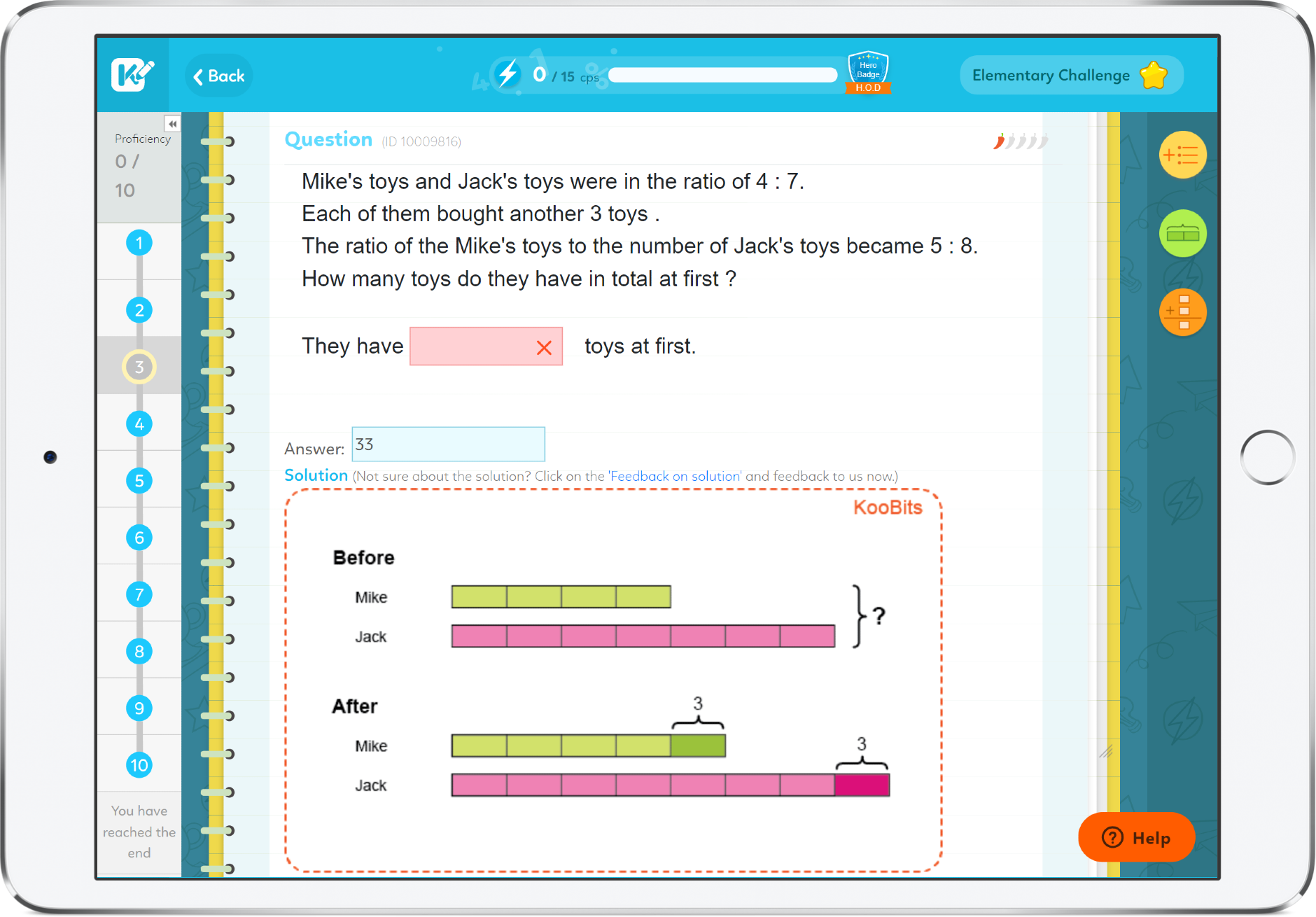Image resolution: width=1316 pixels, height=917 pixels.
Task: Open the 'Feedback on solution' link
Action: (675, 476)
